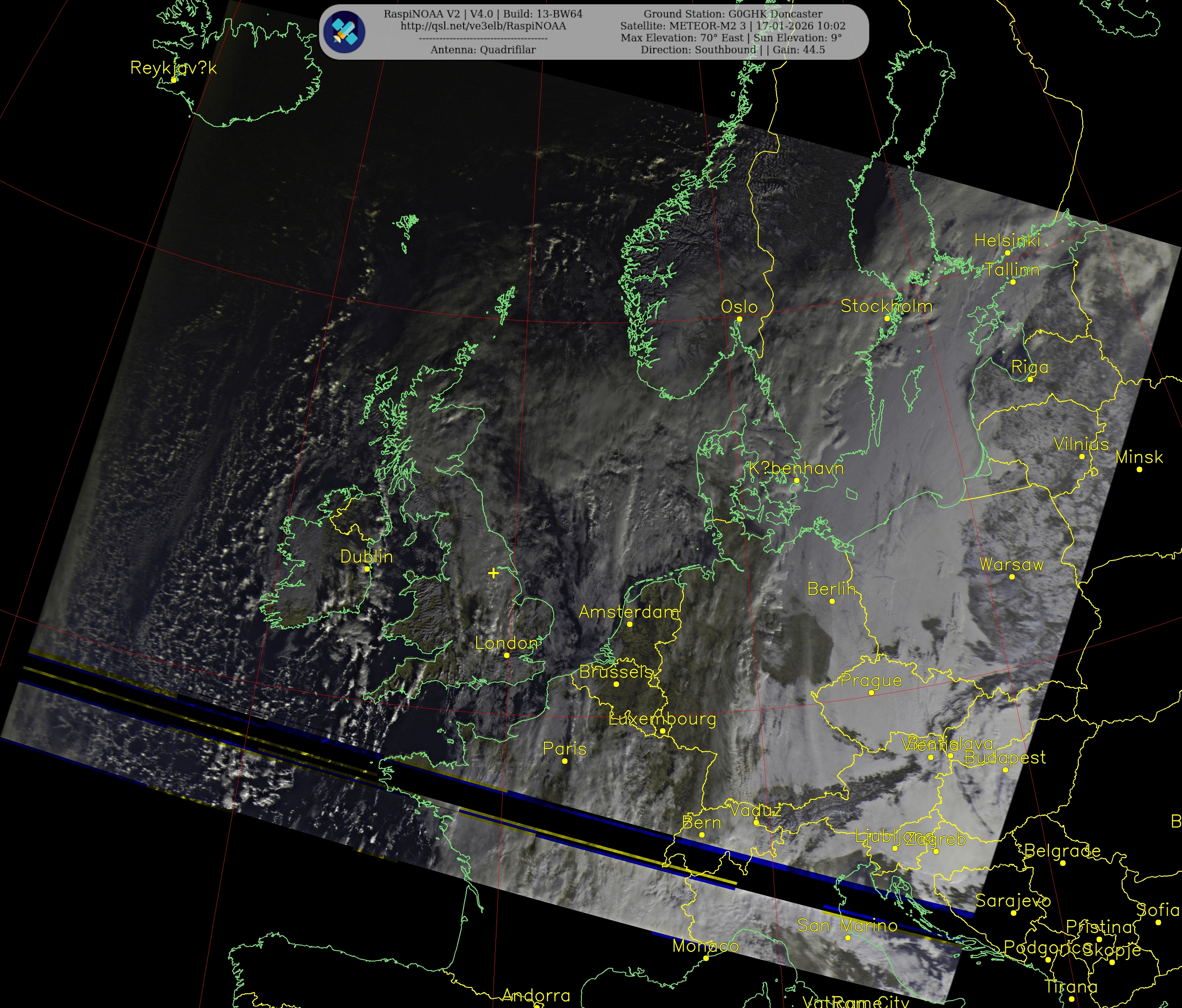Click the Luxembourg city label

coord(662,719)
